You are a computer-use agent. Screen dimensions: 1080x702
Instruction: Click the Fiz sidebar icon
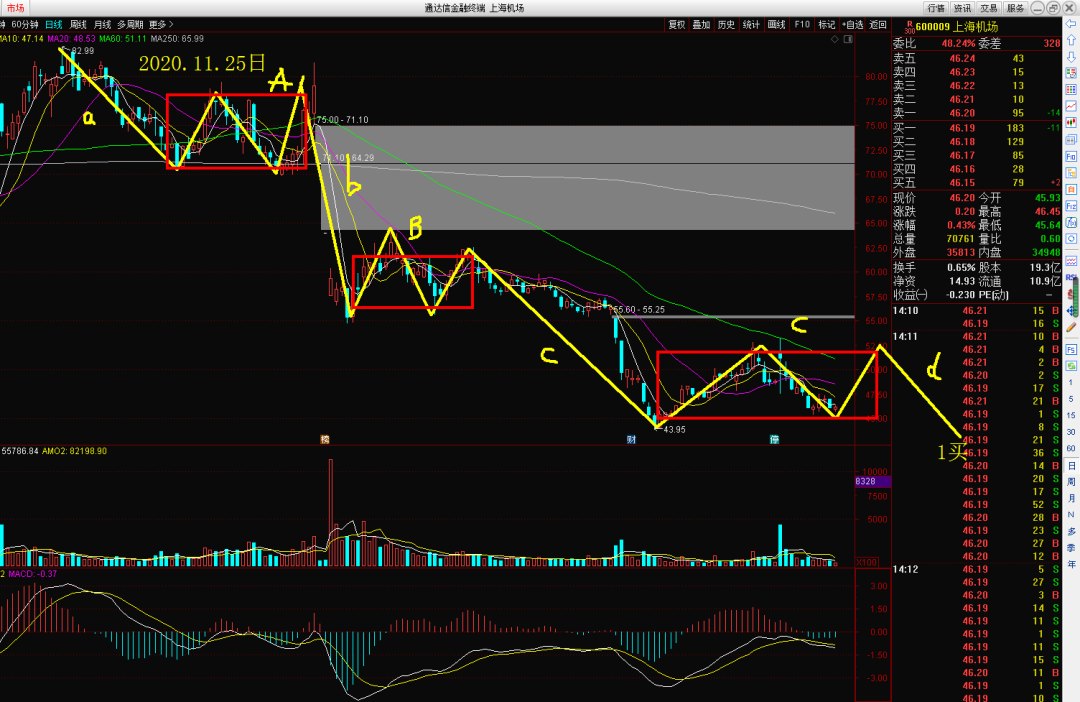1071,206
